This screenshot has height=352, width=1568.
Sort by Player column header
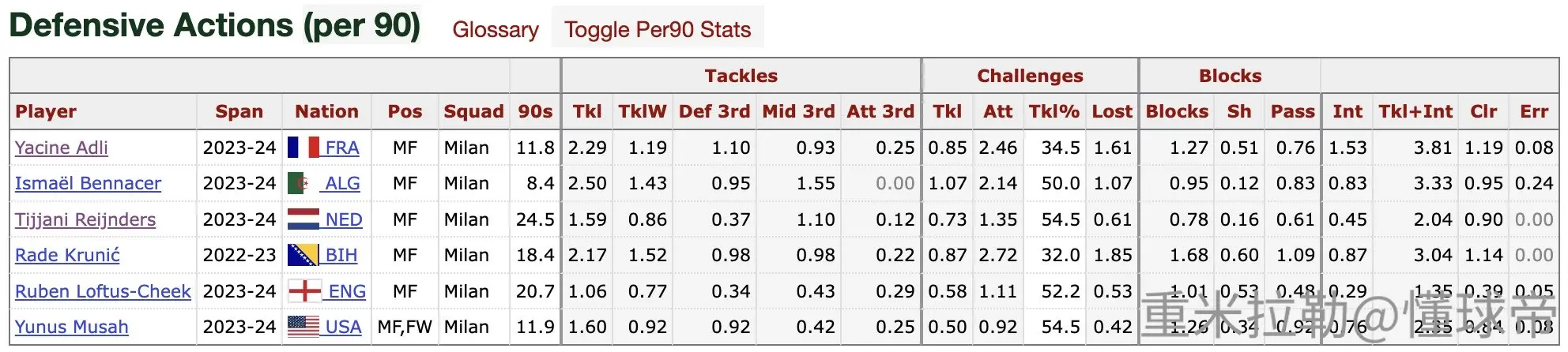coord(46,111)
